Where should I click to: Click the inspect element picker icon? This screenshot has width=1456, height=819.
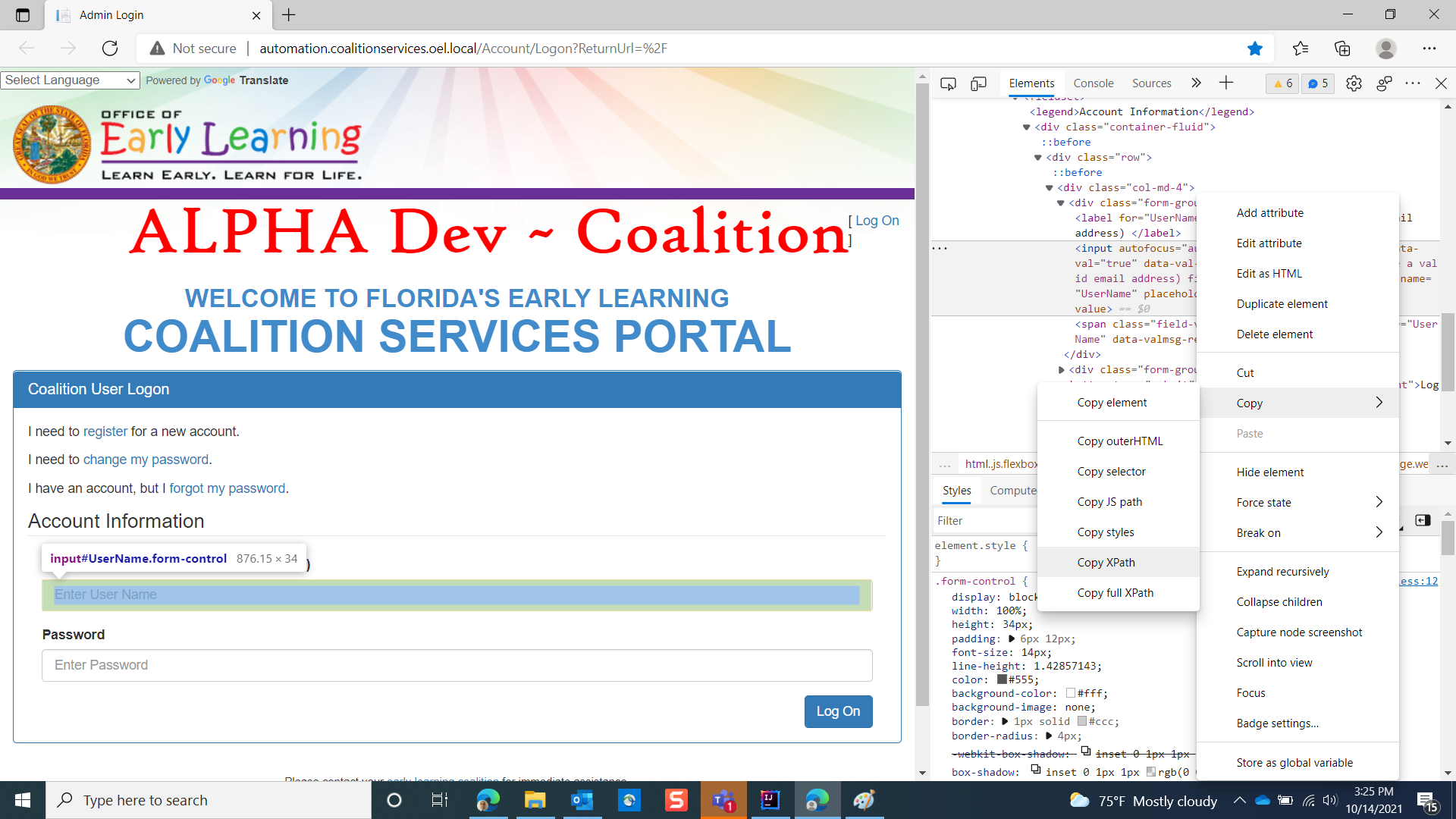[x=948, y=83]
